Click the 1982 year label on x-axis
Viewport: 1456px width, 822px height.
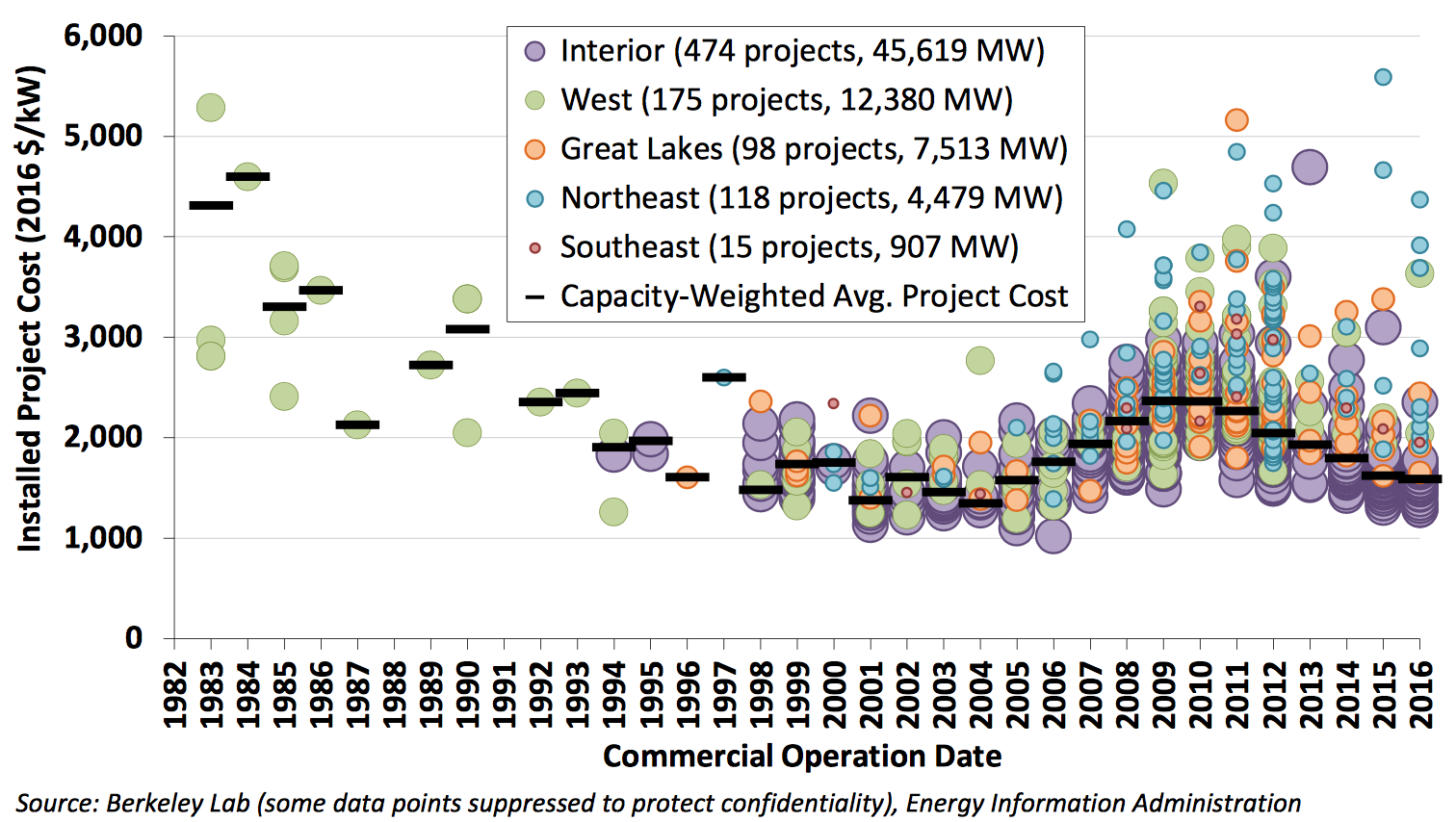click(174, 695)
